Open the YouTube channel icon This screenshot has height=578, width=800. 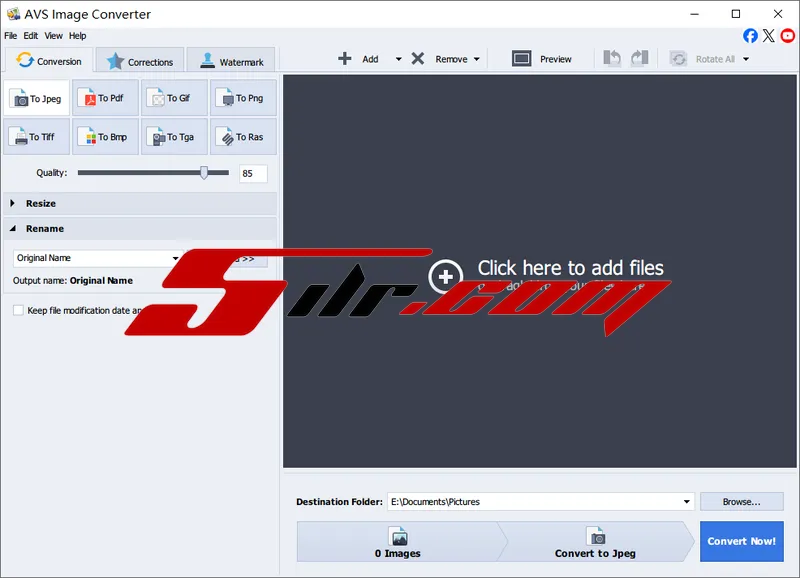pyautogui.click(x=788, y=36)
